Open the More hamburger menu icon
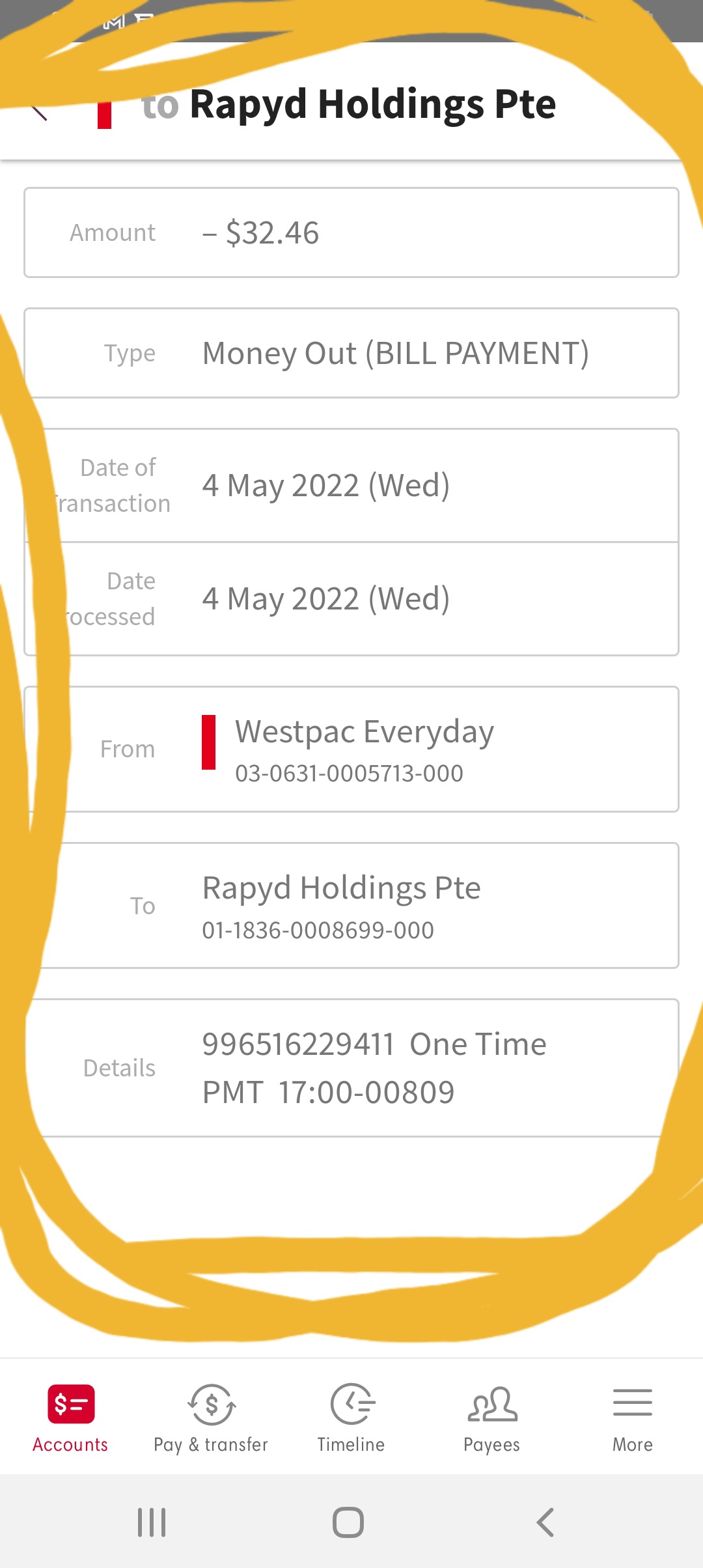This screenshot has width=703, height=1568. (x=632, y=1402)
